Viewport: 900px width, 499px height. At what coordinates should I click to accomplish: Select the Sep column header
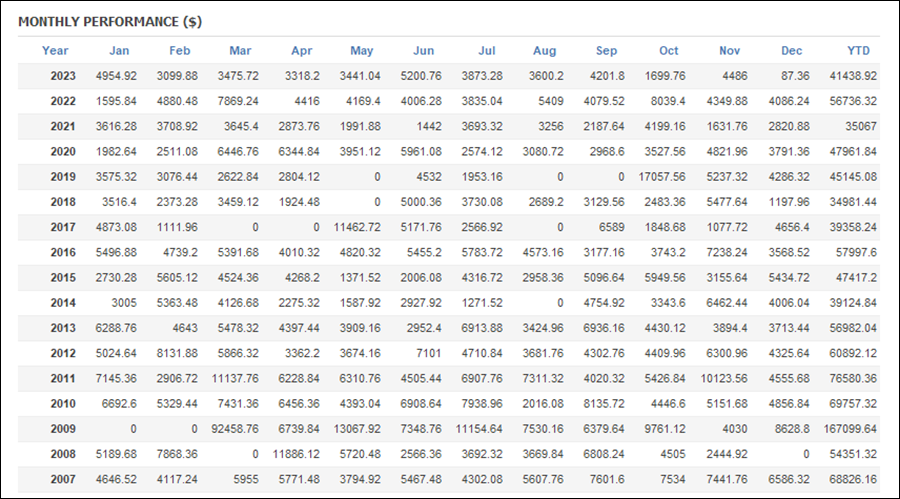[x=606, y=51]
